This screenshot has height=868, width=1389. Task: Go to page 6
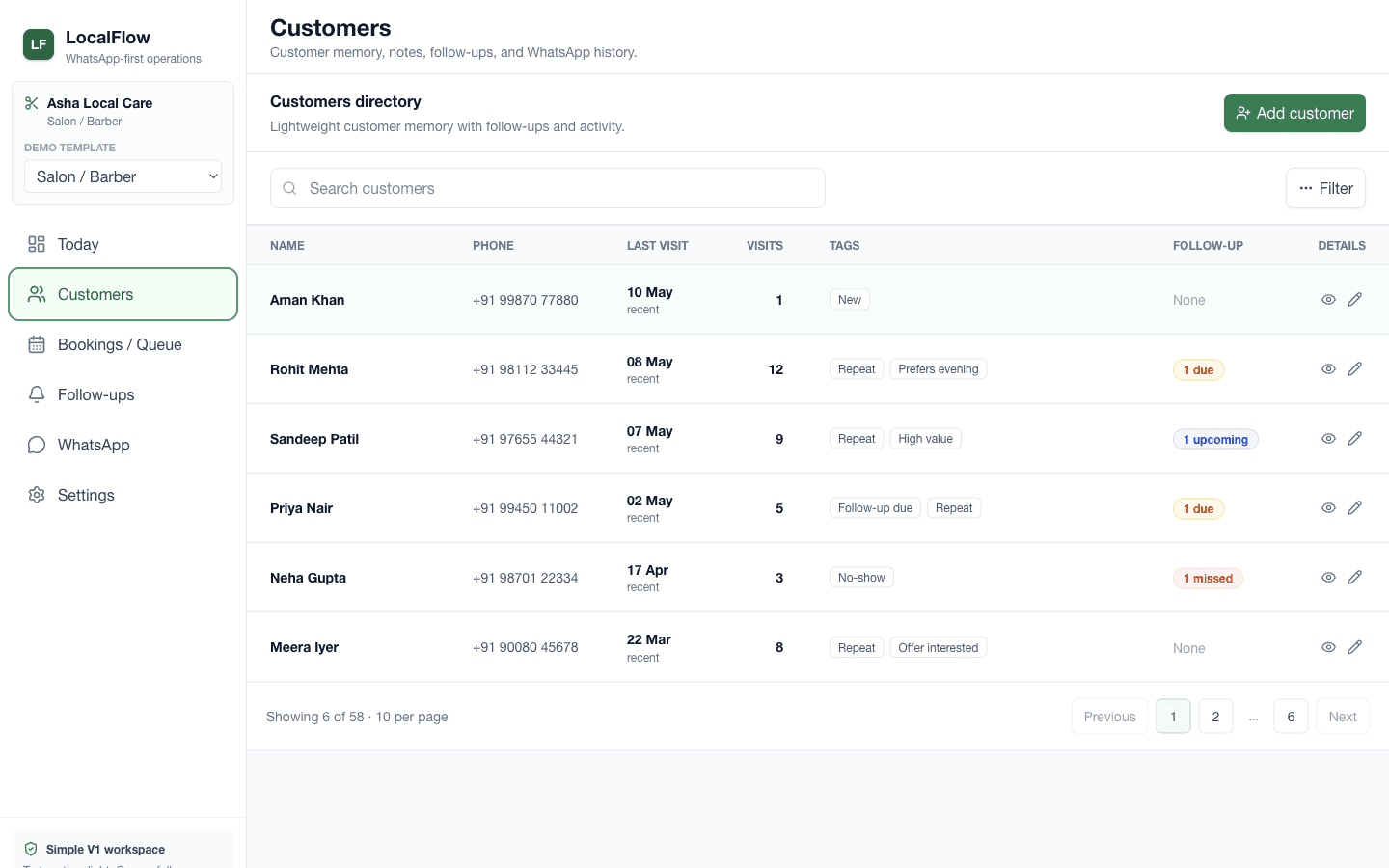pos(1291,717)
